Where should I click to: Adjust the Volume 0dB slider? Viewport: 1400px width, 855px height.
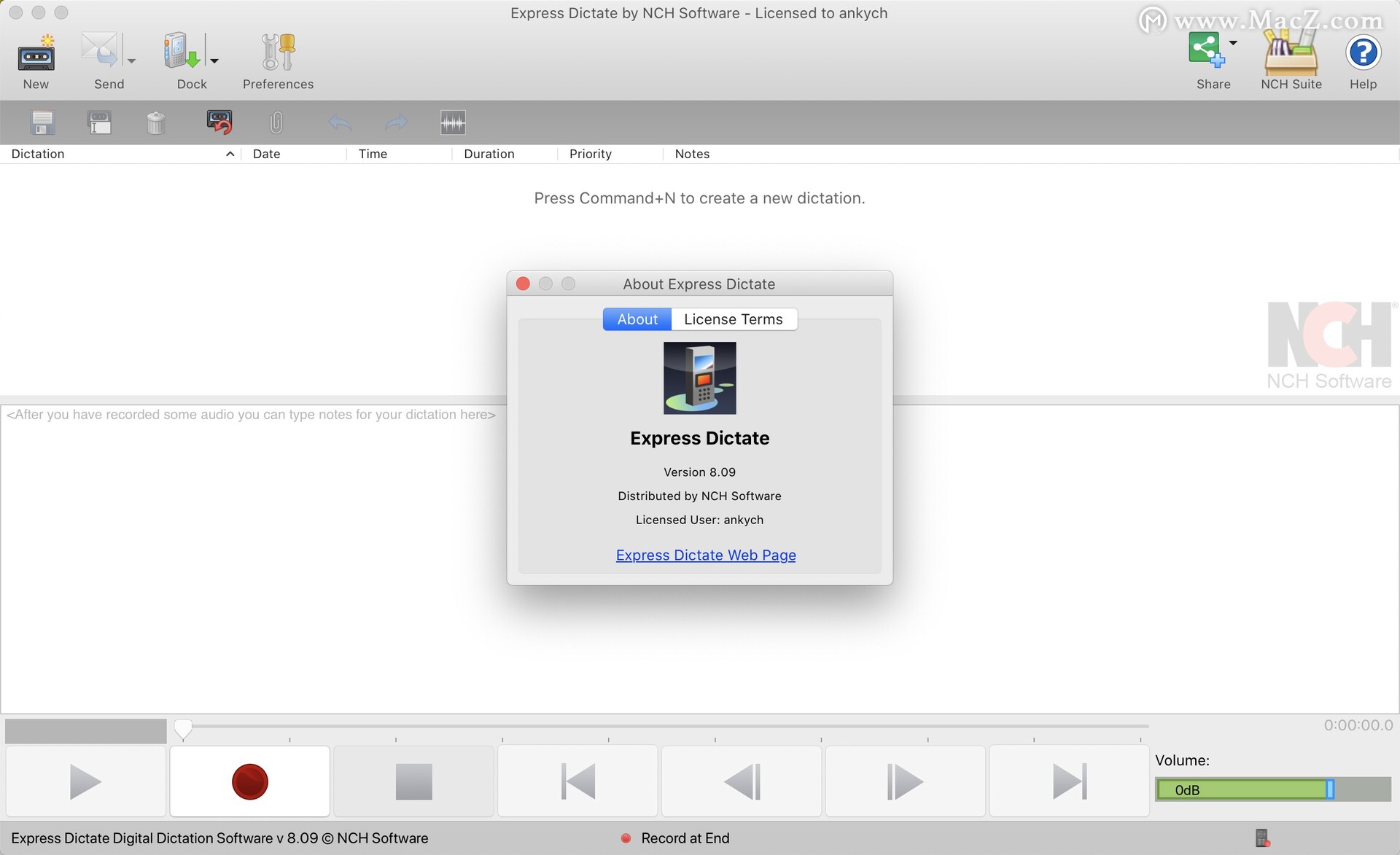click(x=1273, y=789)
